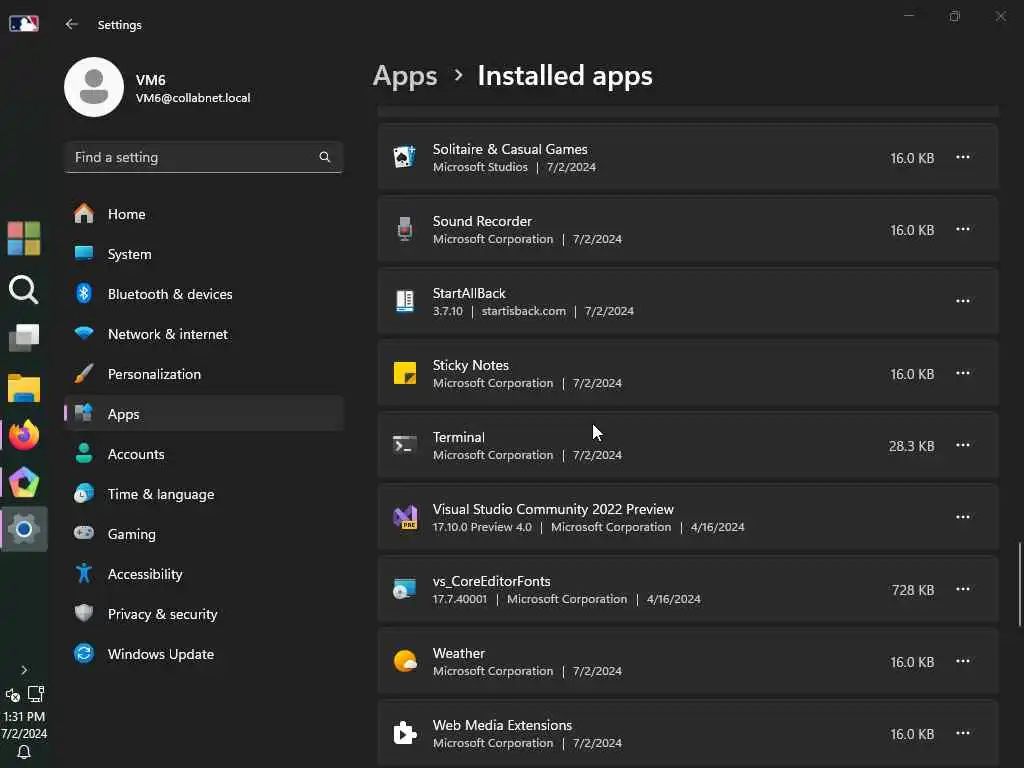This screenshot has height=768, width=1024.
Task: Click the Sound Recorder microphone icon
Action: click(404, 229)
